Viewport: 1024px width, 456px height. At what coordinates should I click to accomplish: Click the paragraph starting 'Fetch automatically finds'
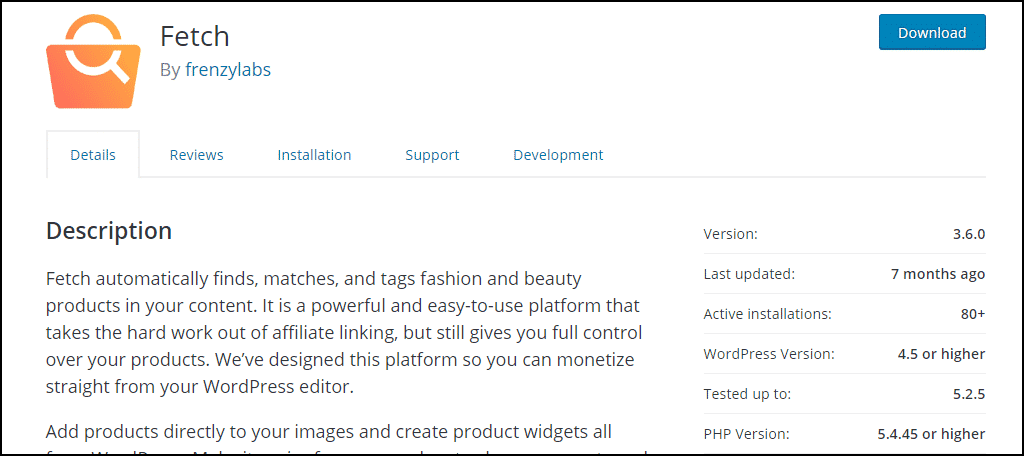tap(344, 333)
